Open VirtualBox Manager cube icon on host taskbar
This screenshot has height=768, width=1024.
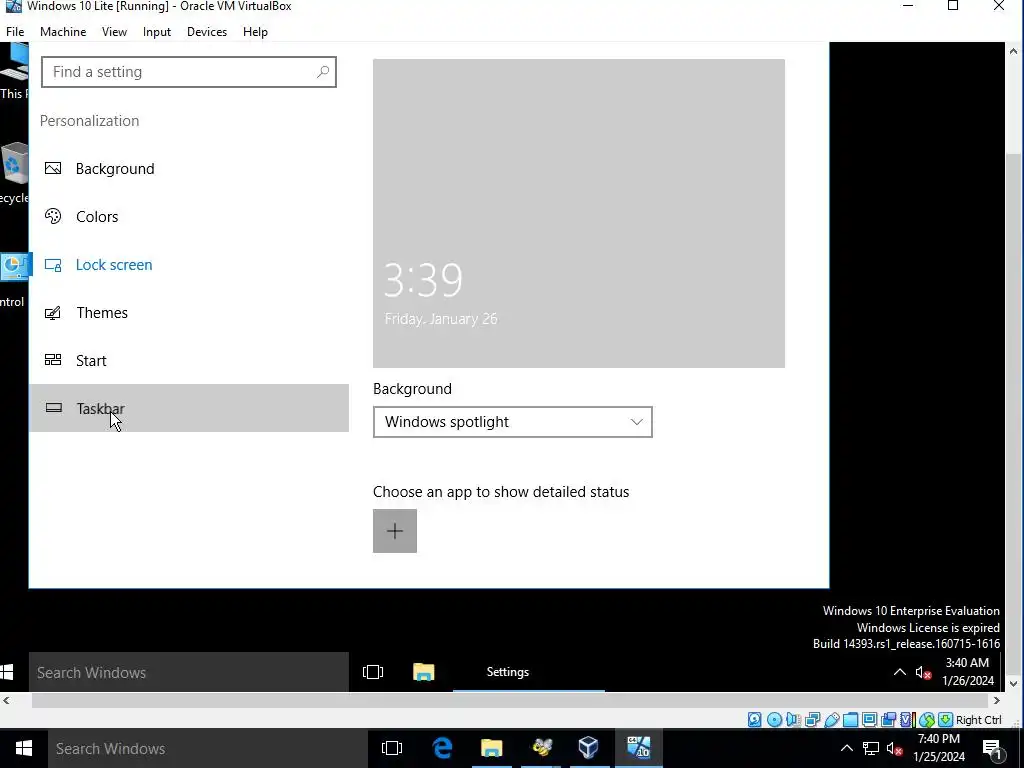pyautogui.click(x=588, y=748)
